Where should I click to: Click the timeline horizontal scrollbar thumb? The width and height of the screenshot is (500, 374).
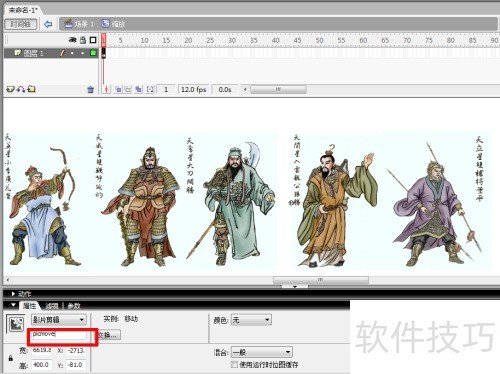coord(278,89)
